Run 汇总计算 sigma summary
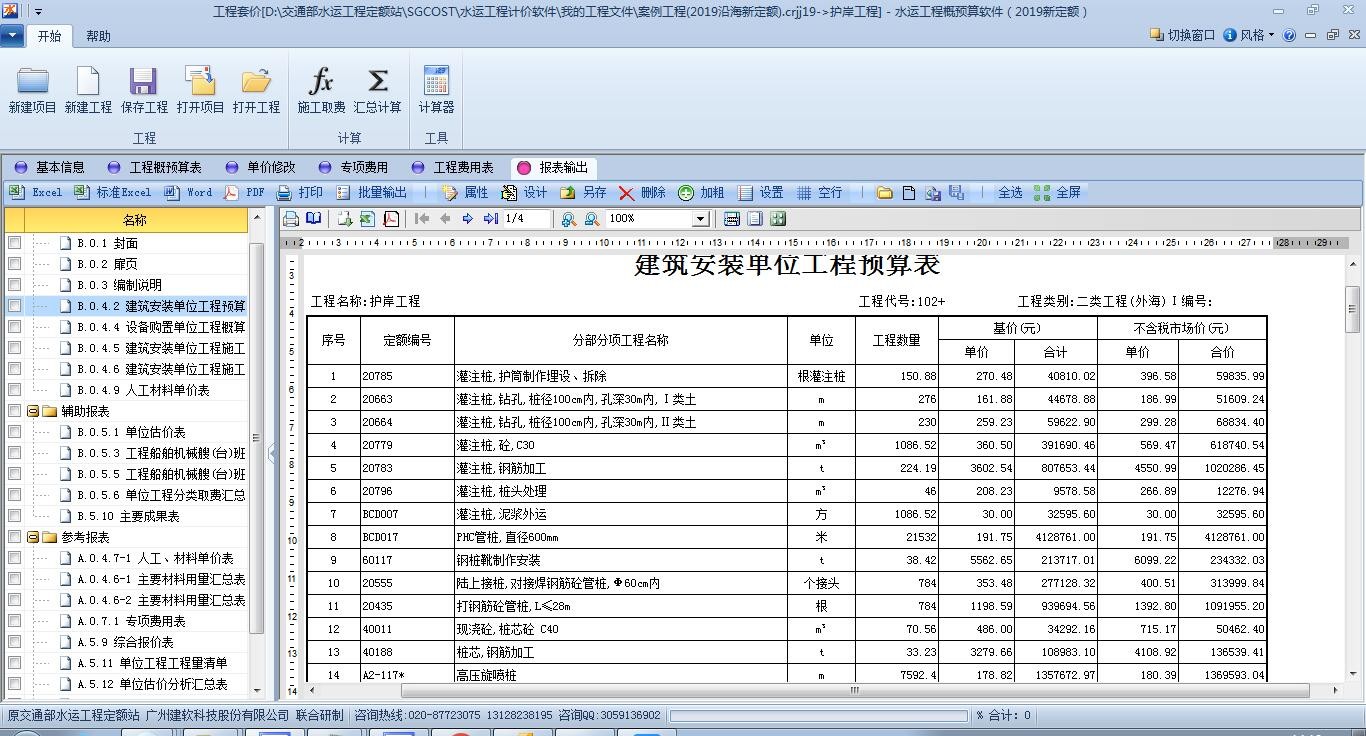This screenshot has width=1366, height=736. [x=377, y=90]
